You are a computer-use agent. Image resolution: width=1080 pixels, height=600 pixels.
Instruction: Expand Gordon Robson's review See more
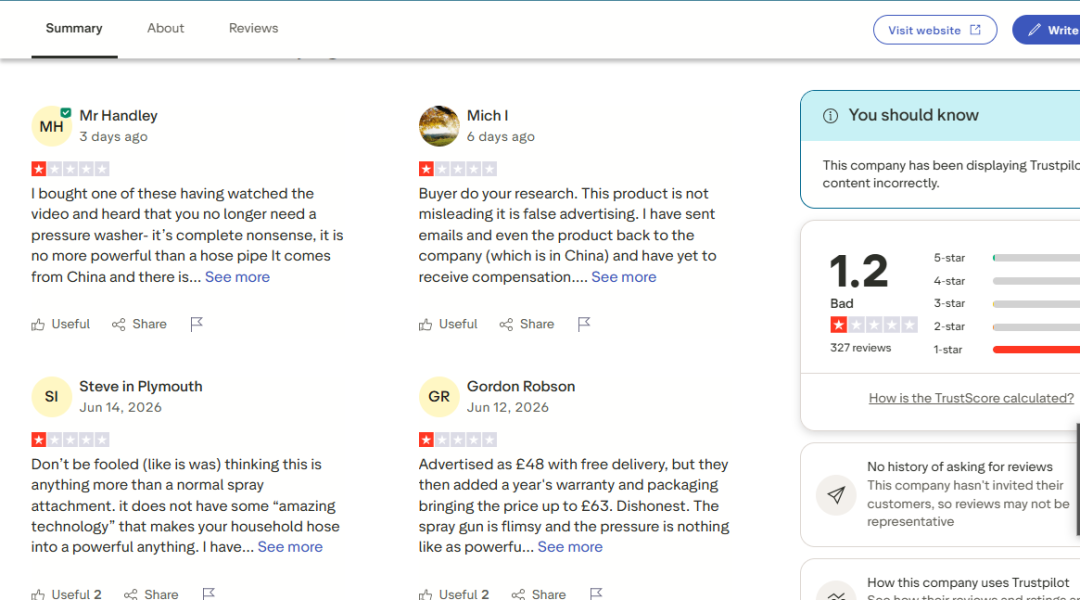pos(570,547)
